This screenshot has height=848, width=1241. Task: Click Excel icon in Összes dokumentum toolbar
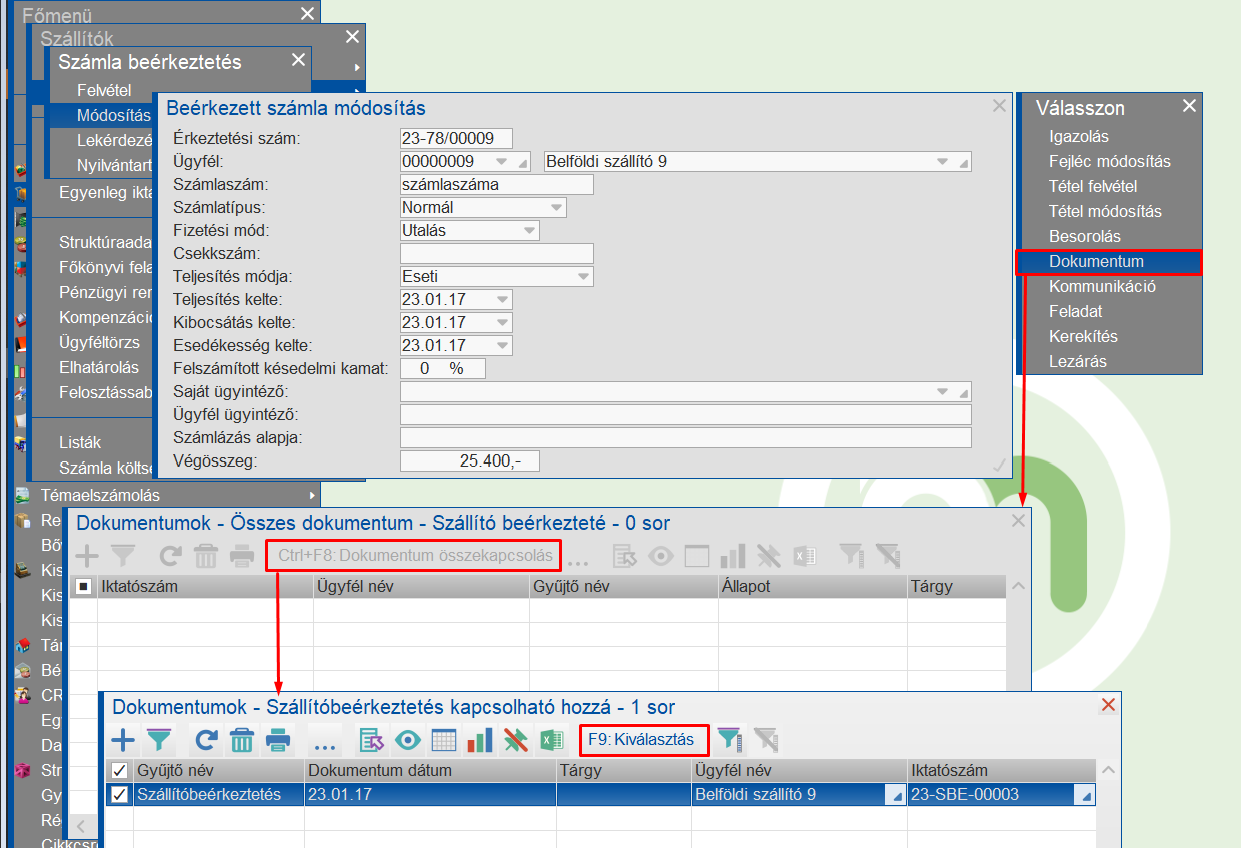(x=804, y=556)
